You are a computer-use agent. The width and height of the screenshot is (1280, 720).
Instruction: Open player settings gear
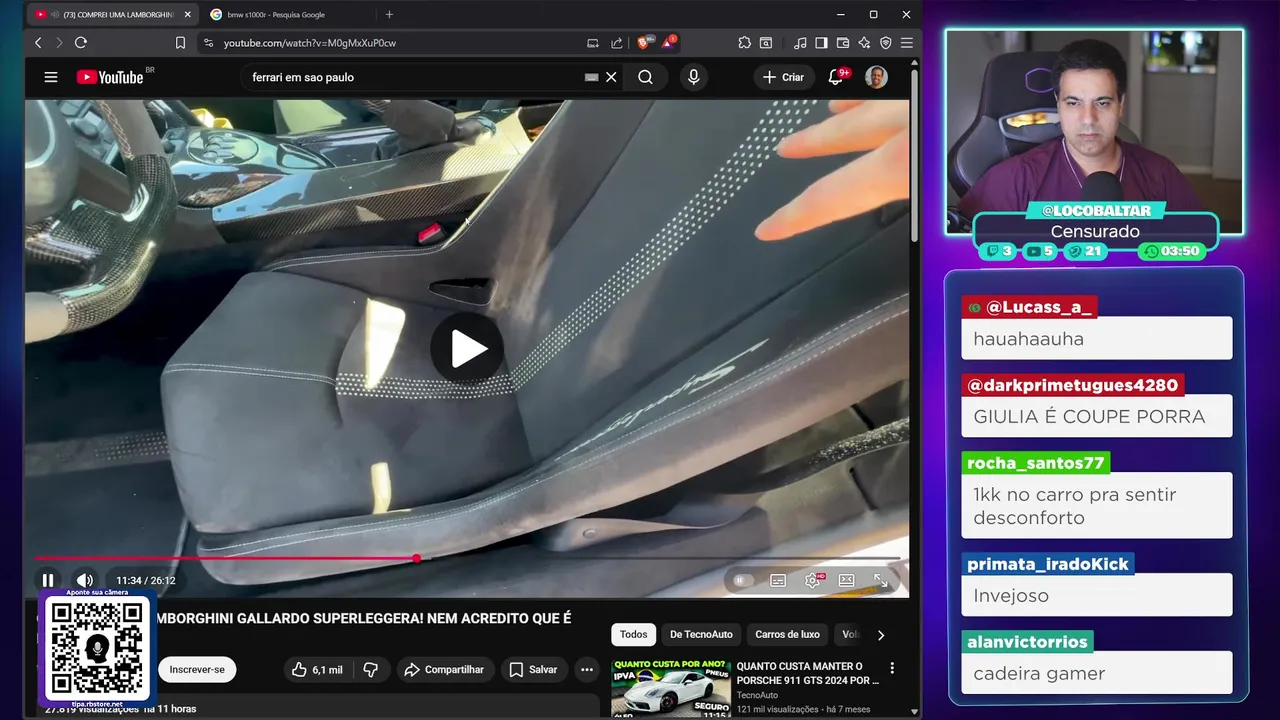pos(813,580)
